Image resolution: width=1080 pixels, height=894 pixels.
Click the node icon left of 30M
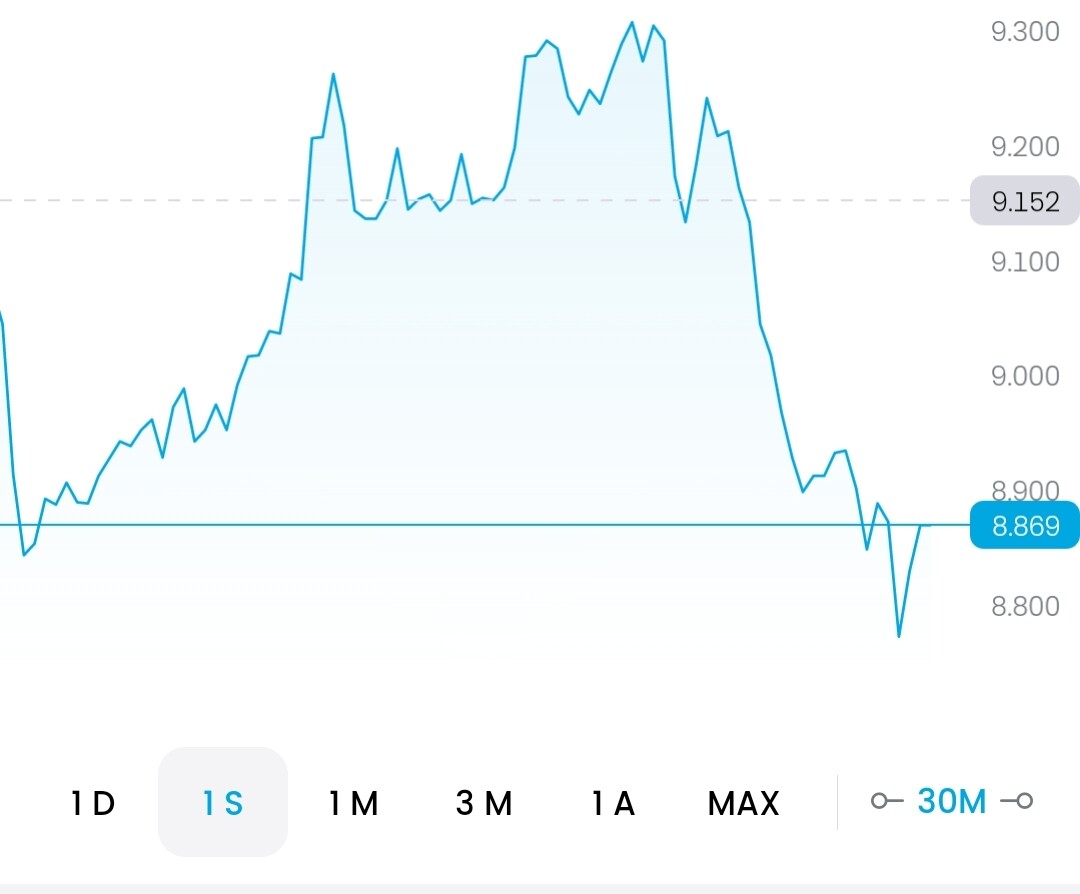(x=881, y=801)
